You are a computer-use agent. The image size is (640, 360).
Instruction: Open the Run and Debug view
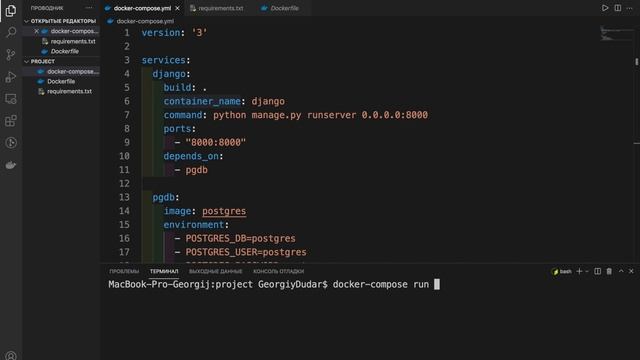11,77
